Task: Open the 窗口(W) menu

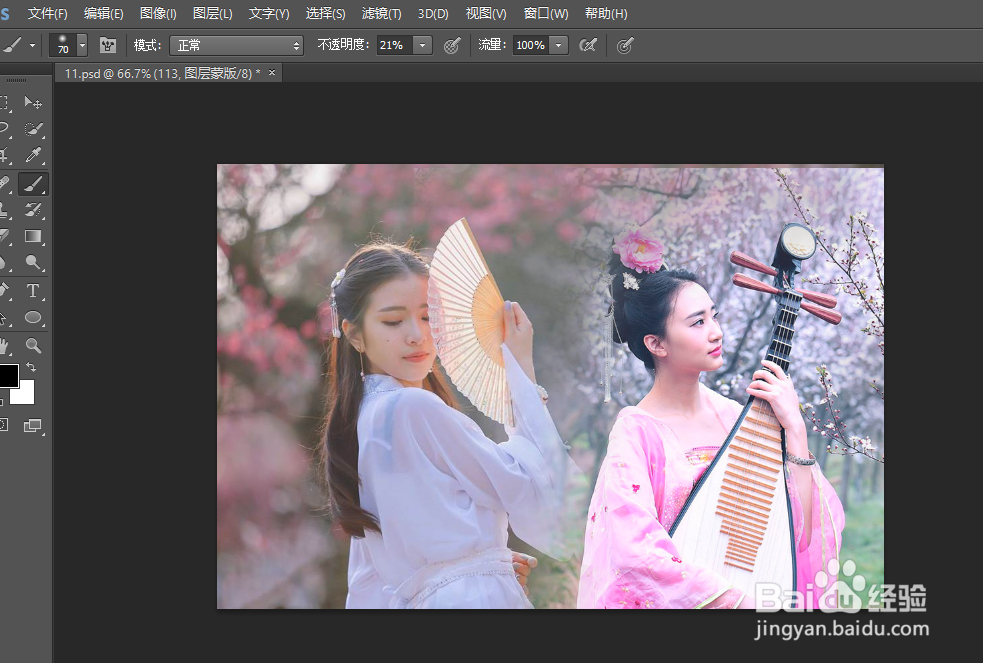Action: pos(546,13)
